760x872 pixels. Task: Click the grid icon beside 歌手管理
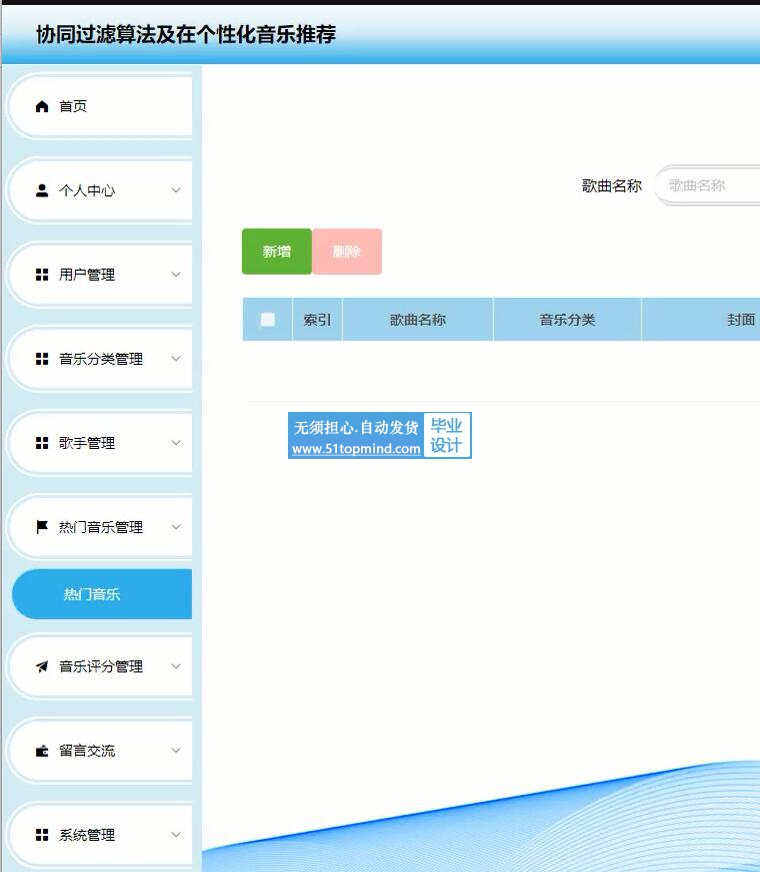click(42, 443)
